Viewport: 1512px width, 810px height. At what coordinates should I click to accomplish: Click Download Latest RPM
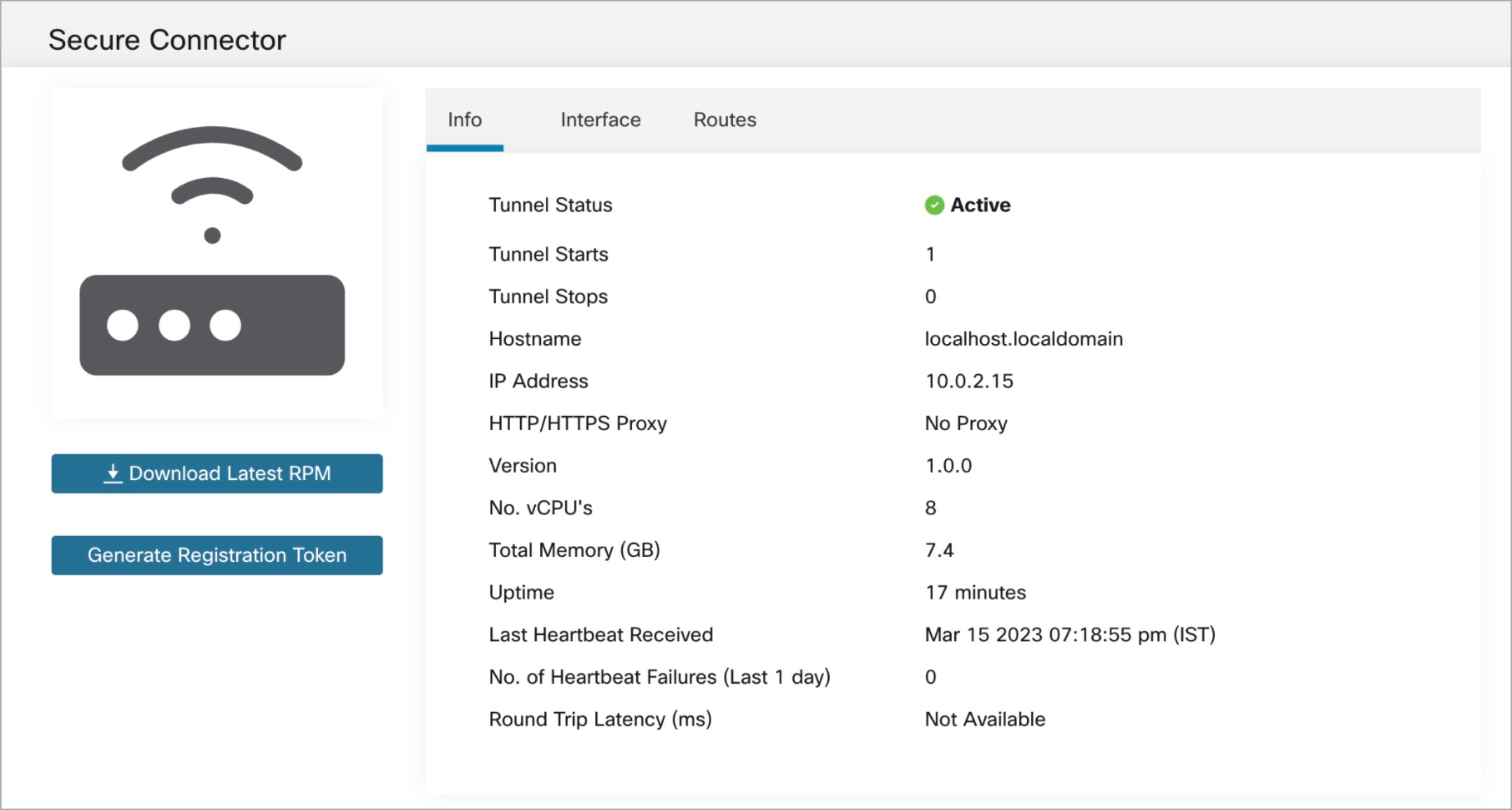click(x=217, y=474)
